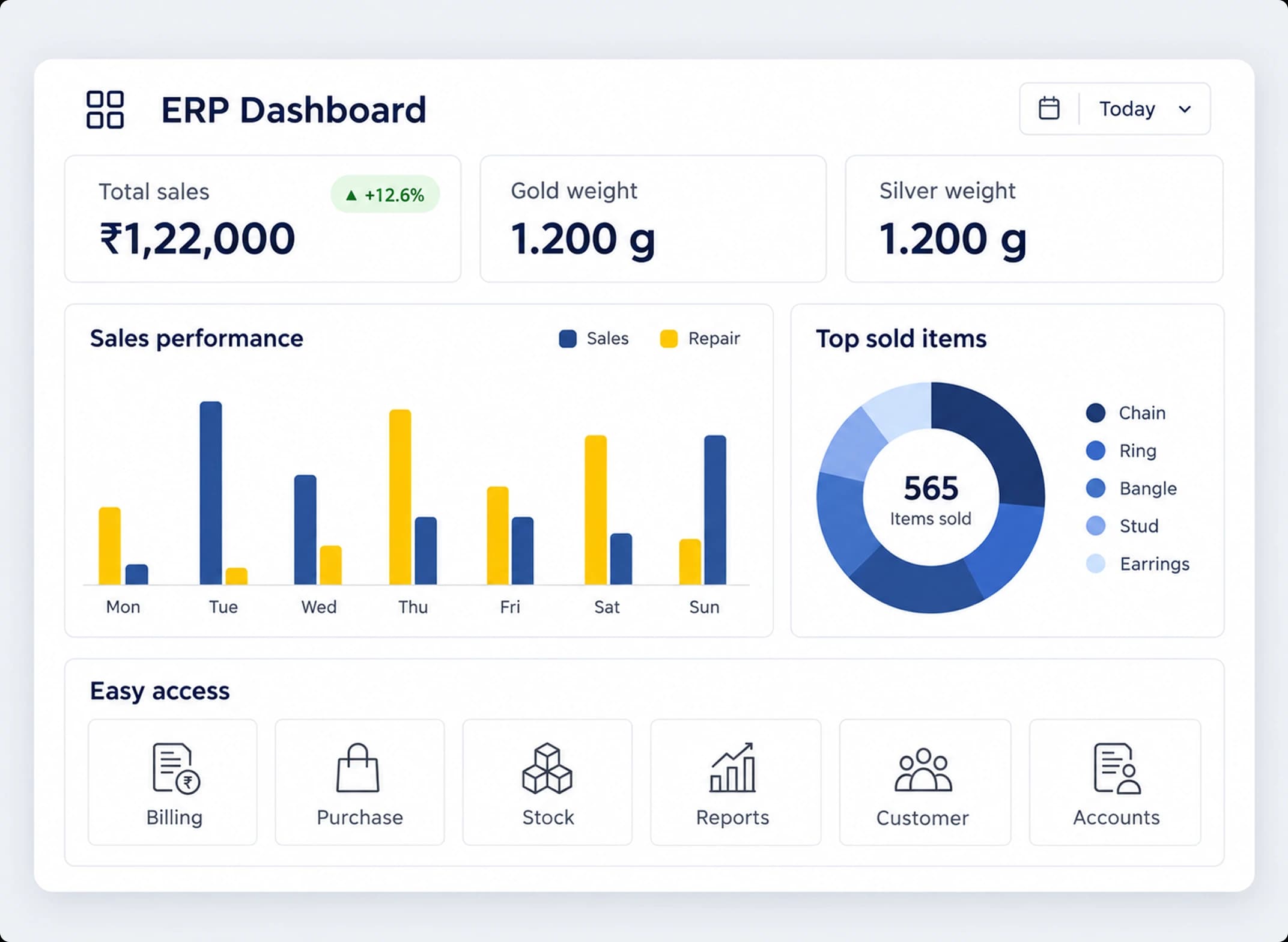The height and width of the screenshot is (942, 1288).
Task: Click the Silver weight 1.200 g value
Action: 953,240
